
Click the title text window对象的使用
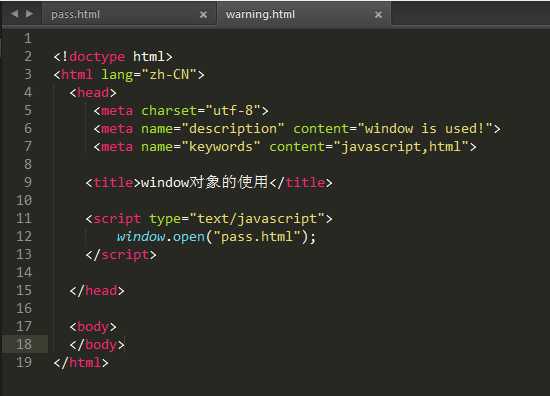[x=204, y=182]
